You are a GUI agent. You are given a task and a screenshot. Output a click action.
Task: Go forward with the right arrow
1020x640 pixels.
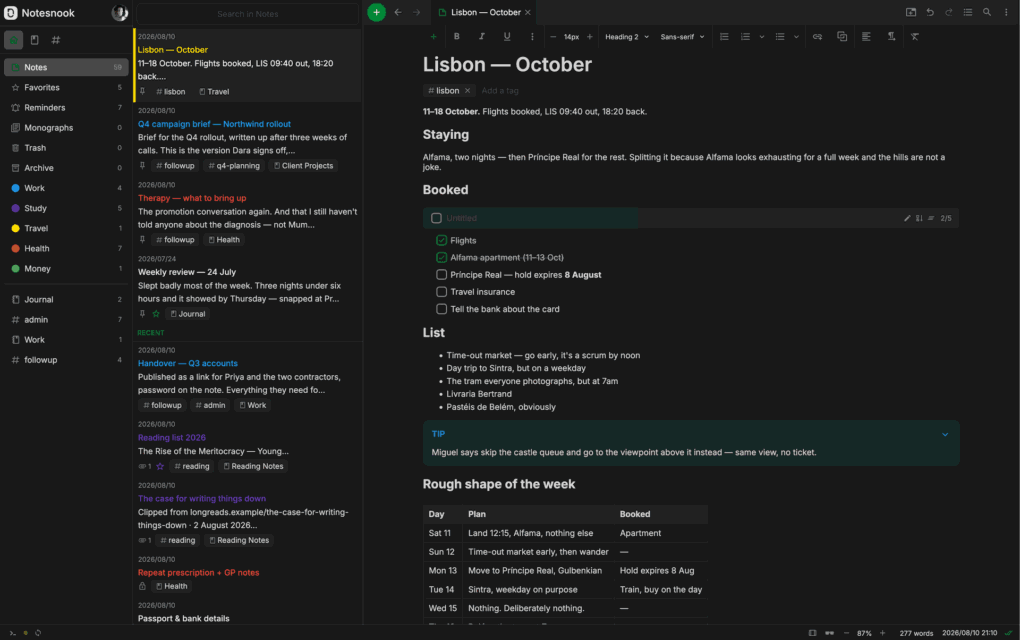pos(416,12)
